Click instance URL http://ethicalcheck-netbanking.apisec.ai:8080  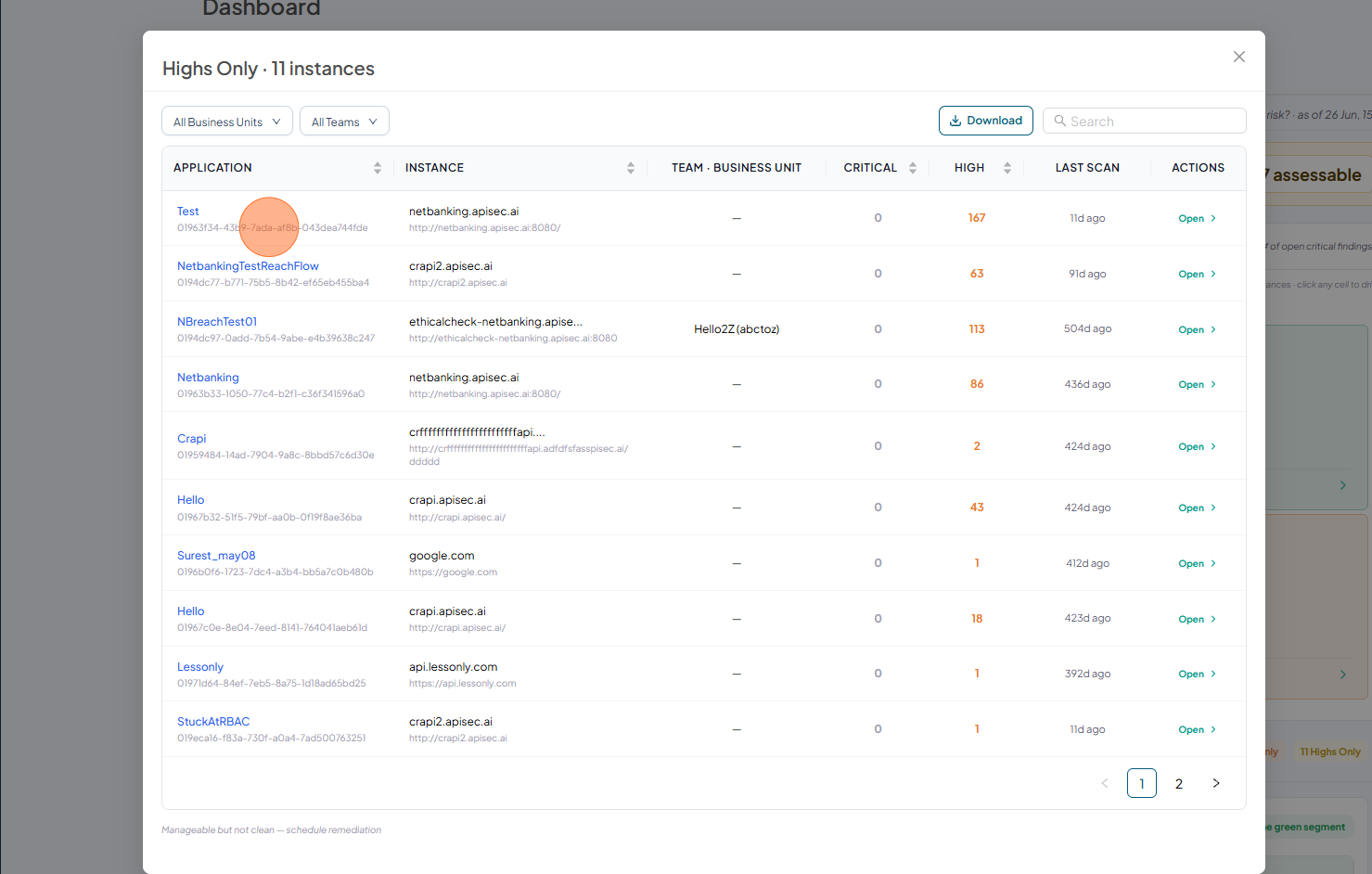pyautogui.click(x=513, y=339)
